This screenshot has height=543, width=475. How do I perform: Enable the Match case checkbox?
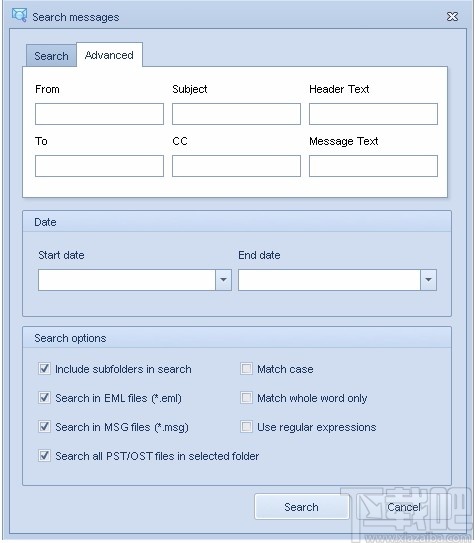pyautogui.click(x=247, y=368)
